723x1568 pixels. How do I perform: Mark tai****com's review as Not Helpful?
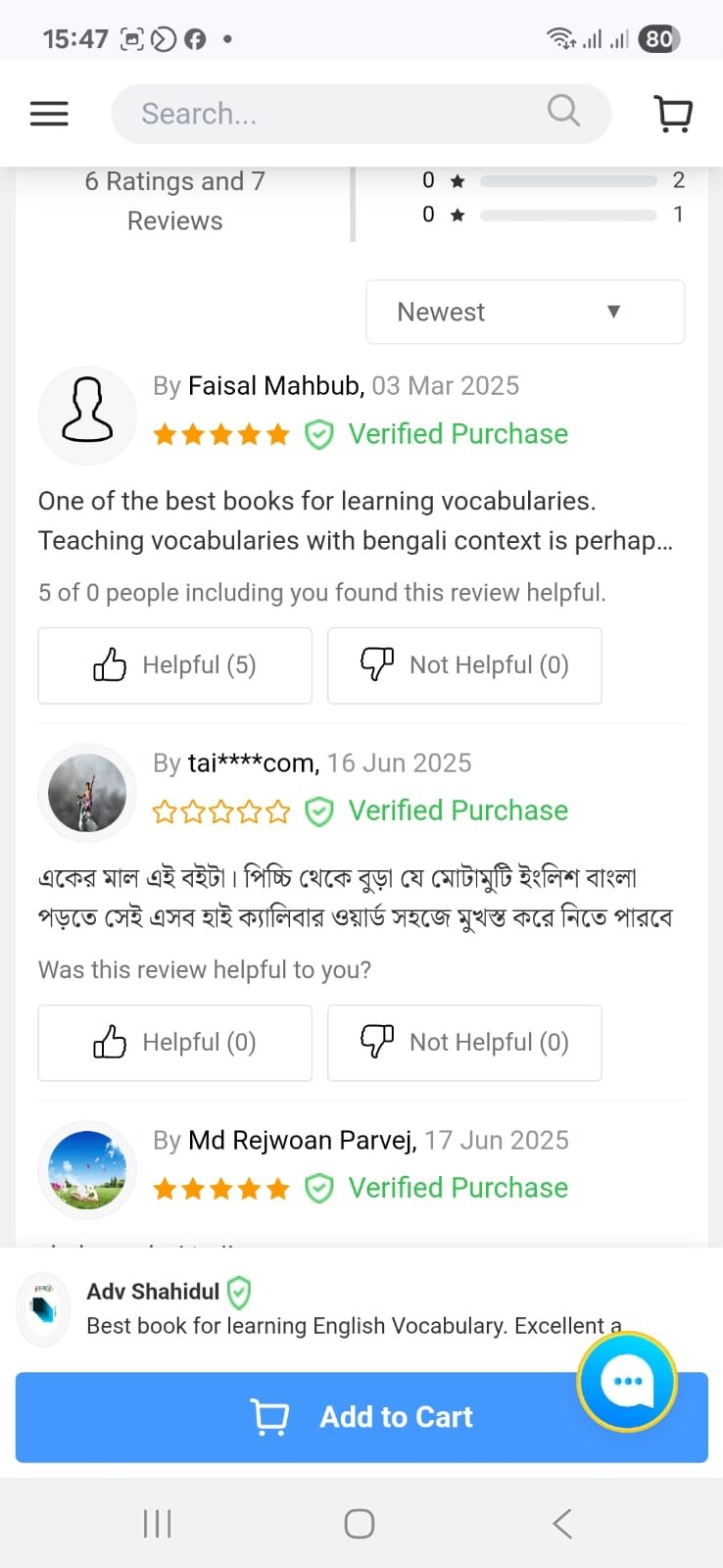point(464,1043)
